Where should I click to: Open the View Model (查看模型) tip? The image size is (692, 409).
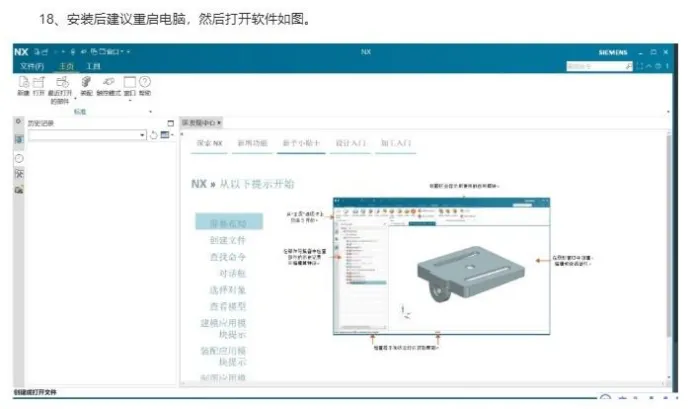click(x=227, y=306)
